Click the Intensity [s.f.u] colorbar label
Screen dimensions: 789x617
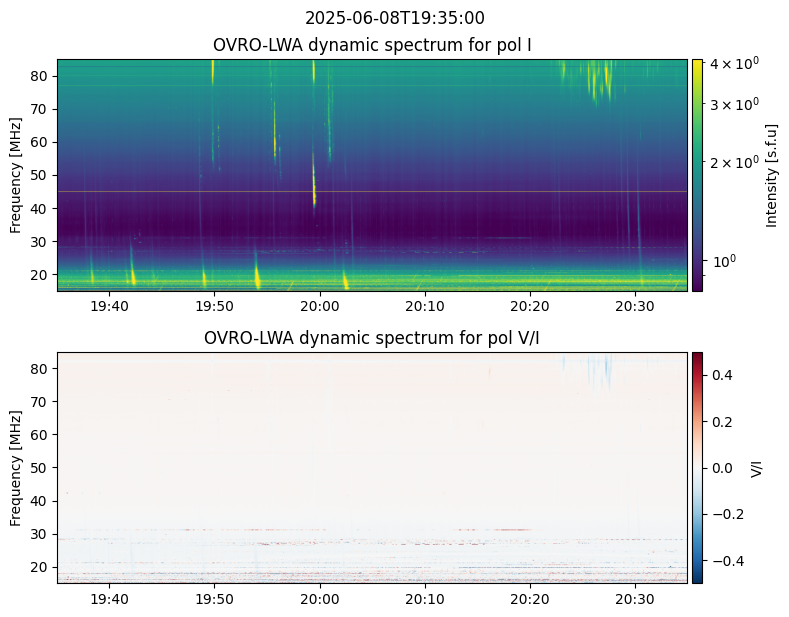tap(771, 175)
